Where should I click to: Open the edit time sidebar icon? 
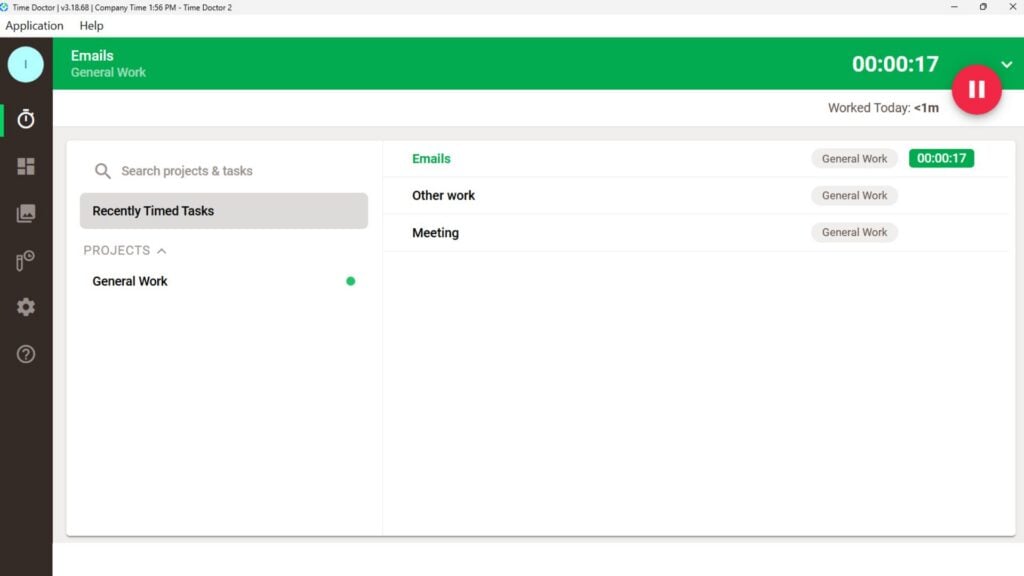click(25, 260)
